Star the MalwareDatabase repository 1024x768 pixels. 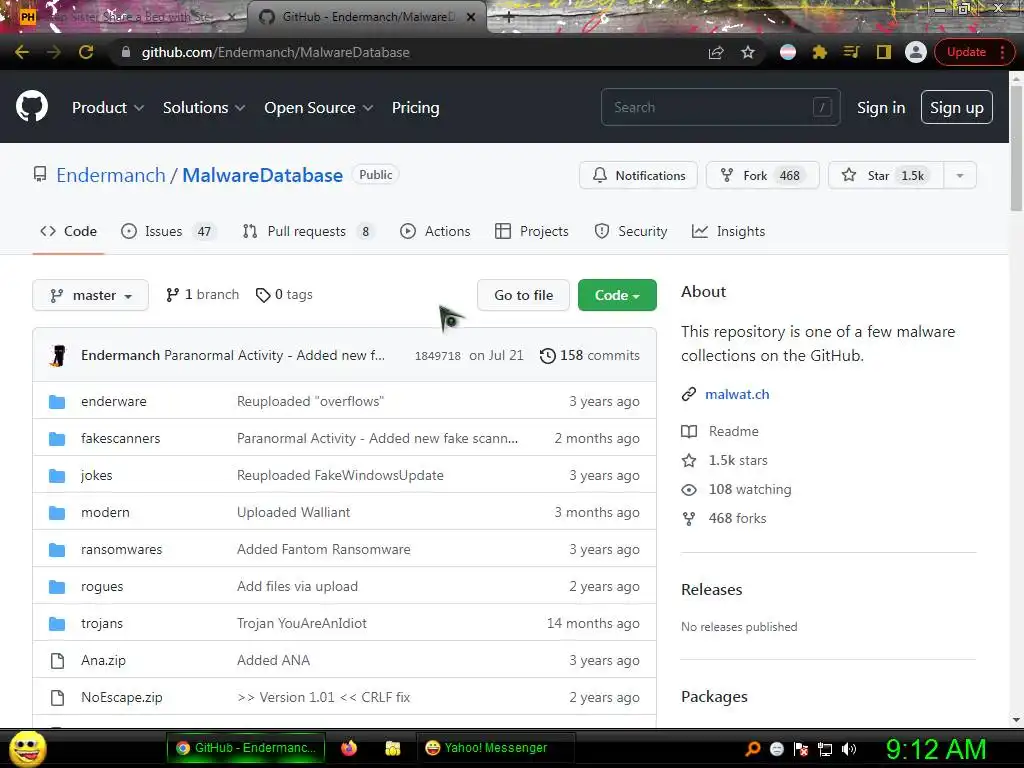[x=886, y=175]
